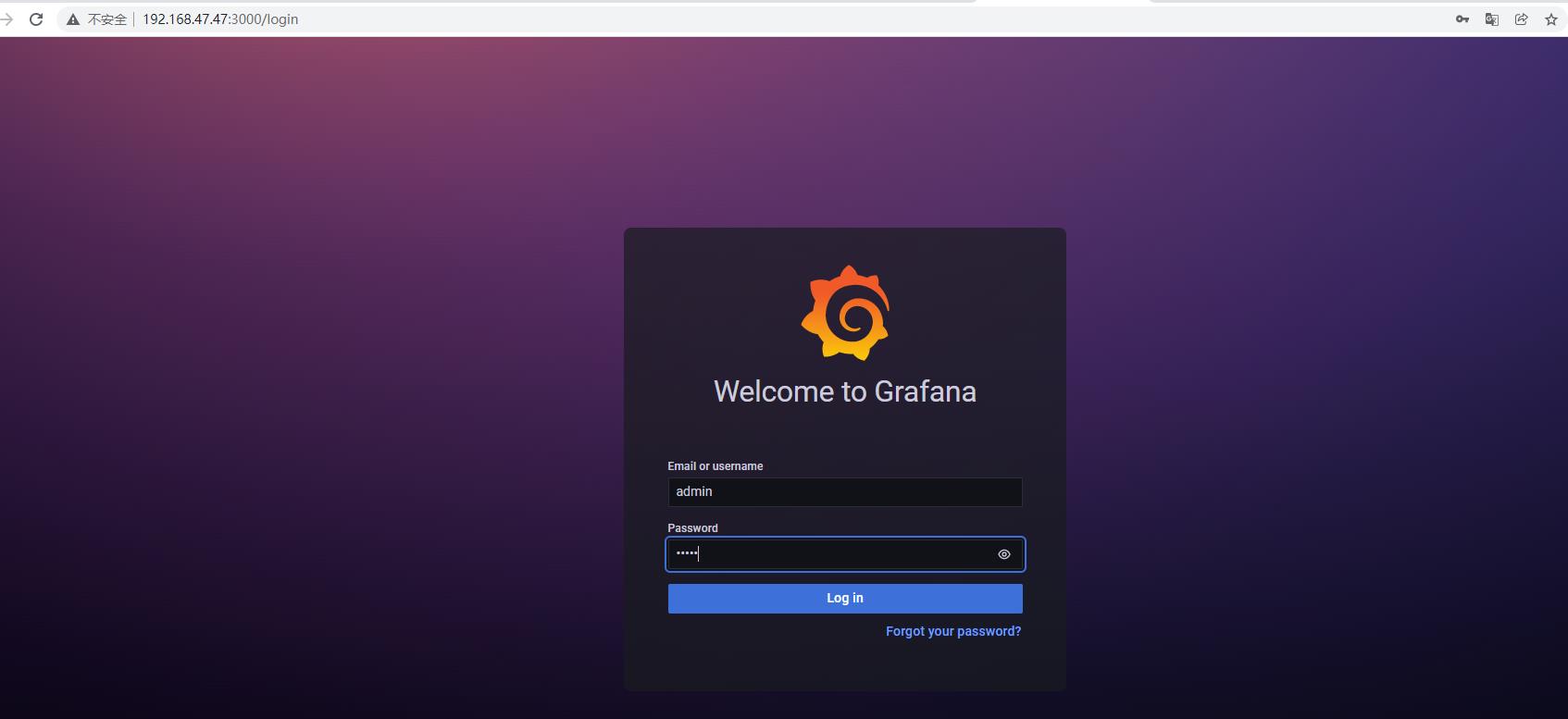Screen dimensions: 1568x719
Task: Click the Grafana logo
Action: (x=845, y=313)
